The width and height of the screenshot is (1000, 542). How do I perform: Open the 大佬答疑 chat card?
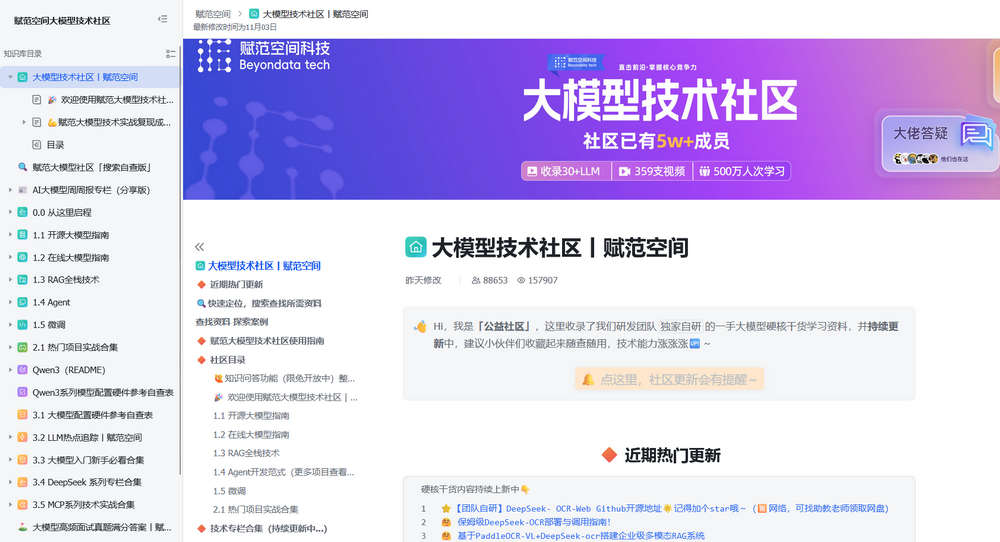click(938, 143)
